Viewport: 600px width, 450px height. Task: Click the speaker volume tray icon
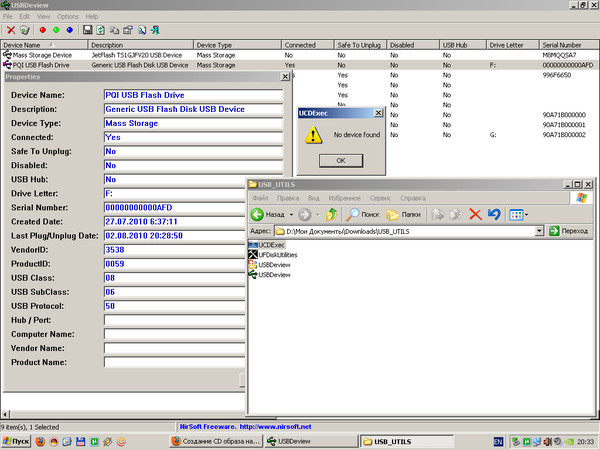tap(548, 442)
